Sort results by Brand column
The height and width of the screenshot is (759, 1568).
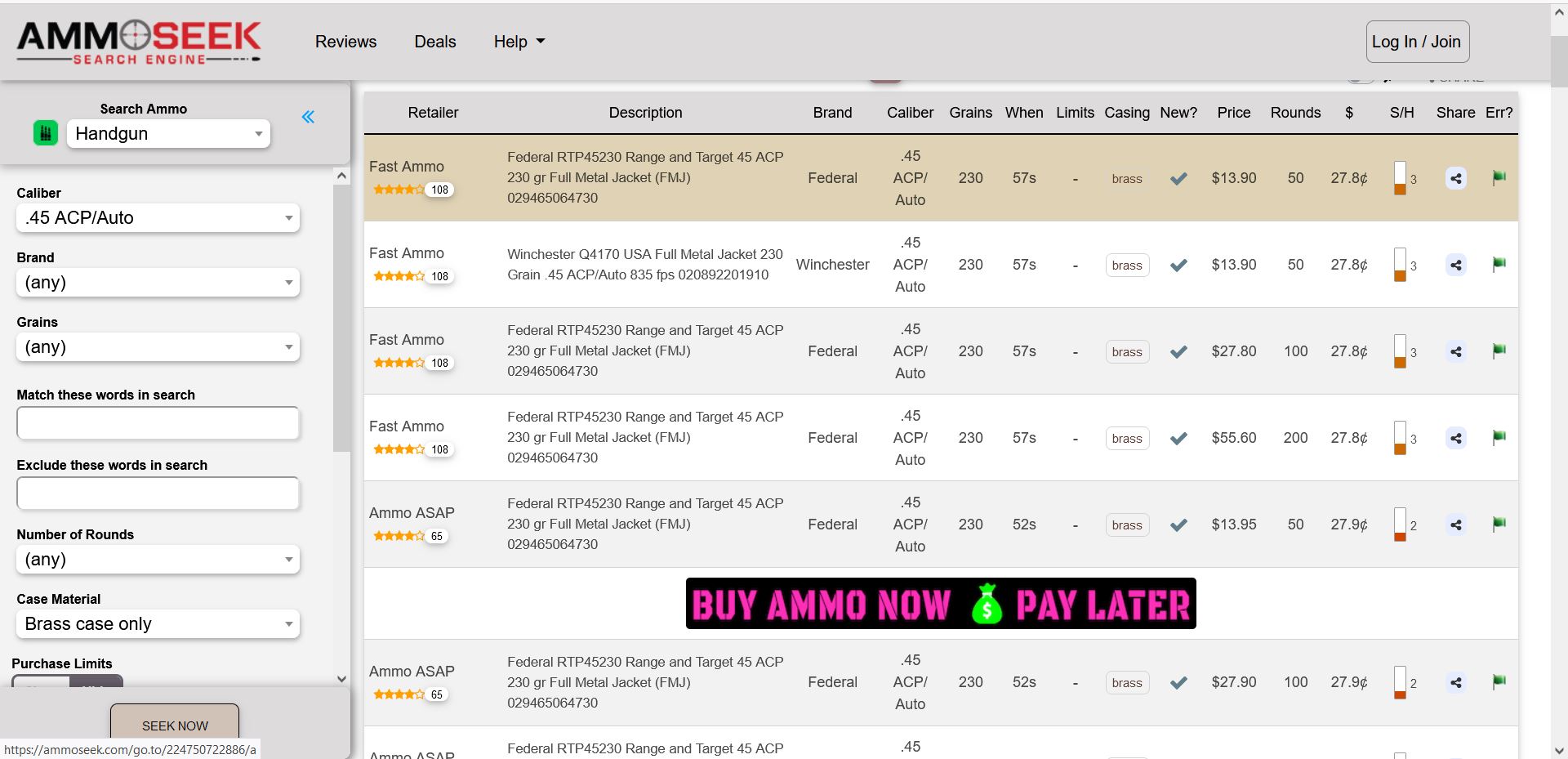(x=832, y=113)
